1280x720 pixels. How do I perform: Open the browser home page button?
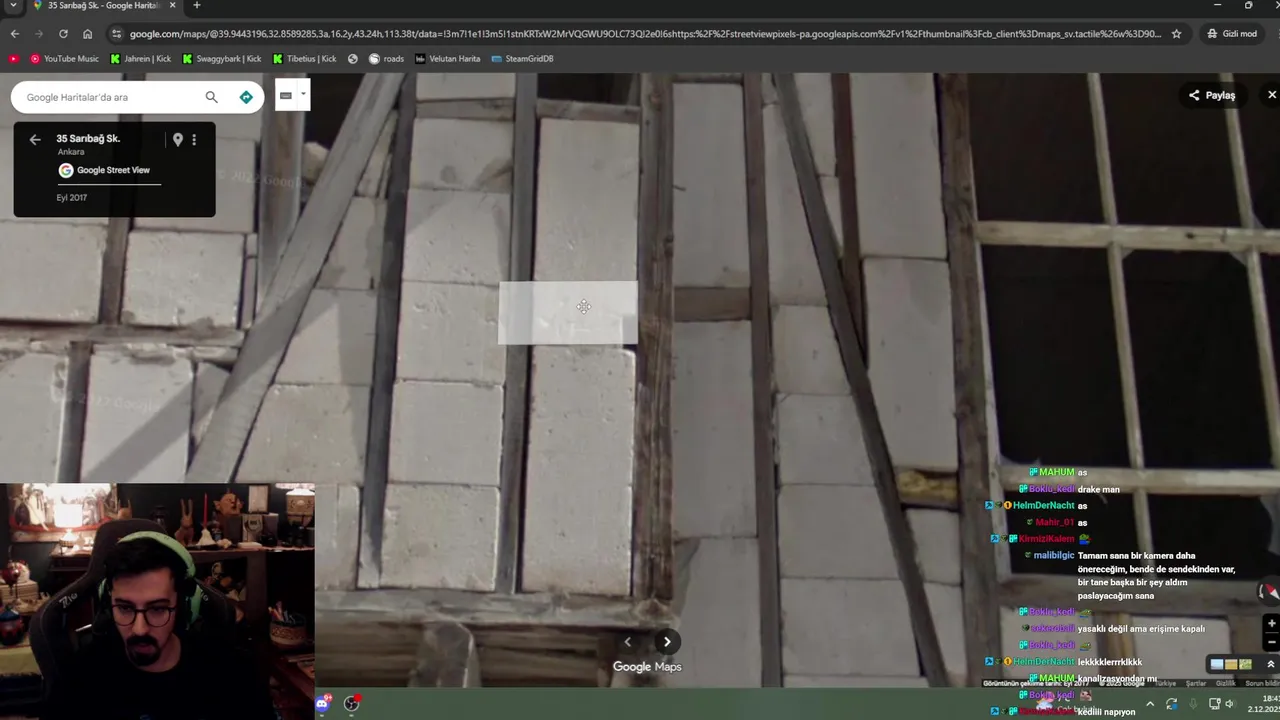tap(87, 34)
